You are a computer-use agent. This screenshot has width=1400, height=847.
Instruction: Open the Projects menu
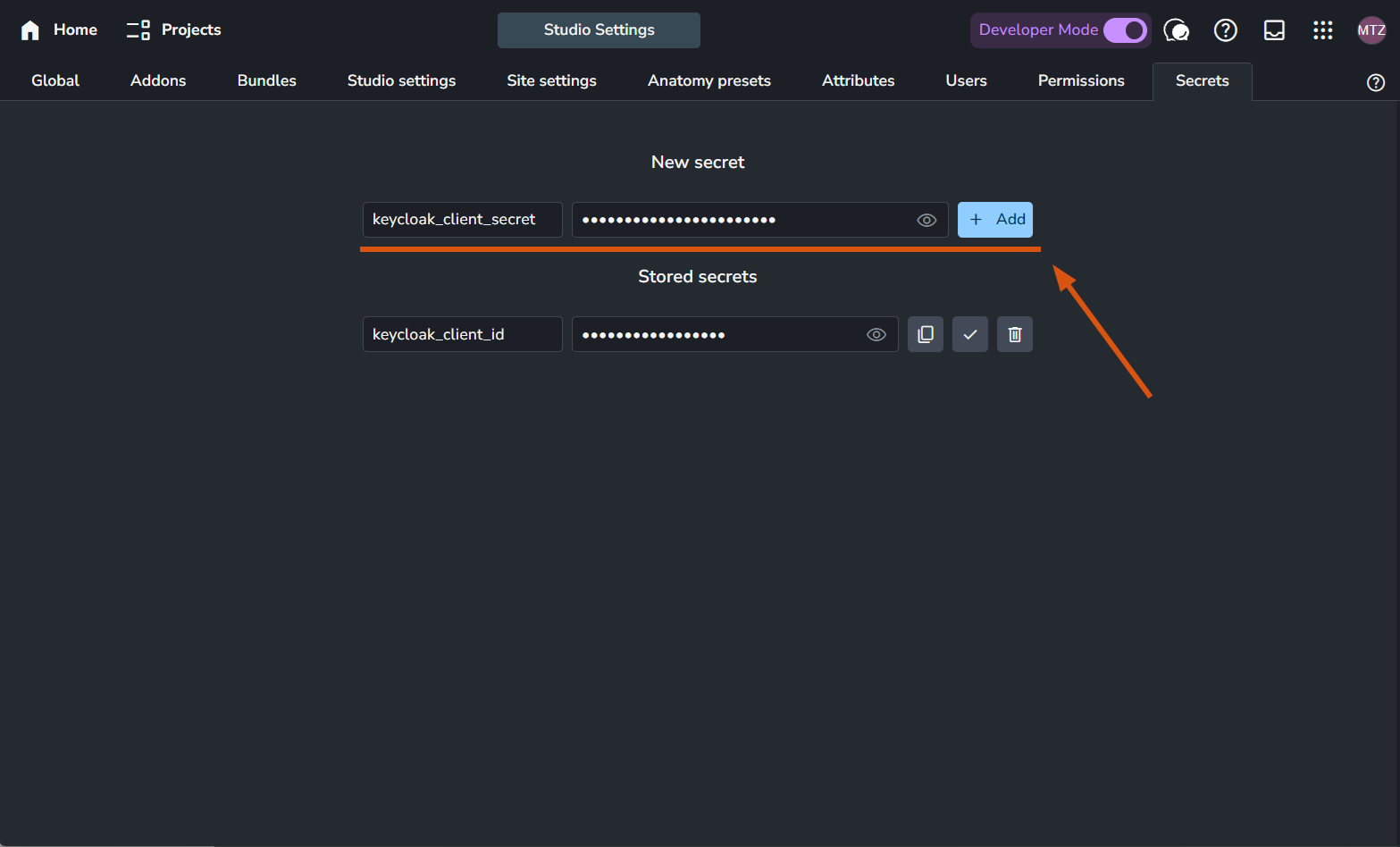(174, 30)
